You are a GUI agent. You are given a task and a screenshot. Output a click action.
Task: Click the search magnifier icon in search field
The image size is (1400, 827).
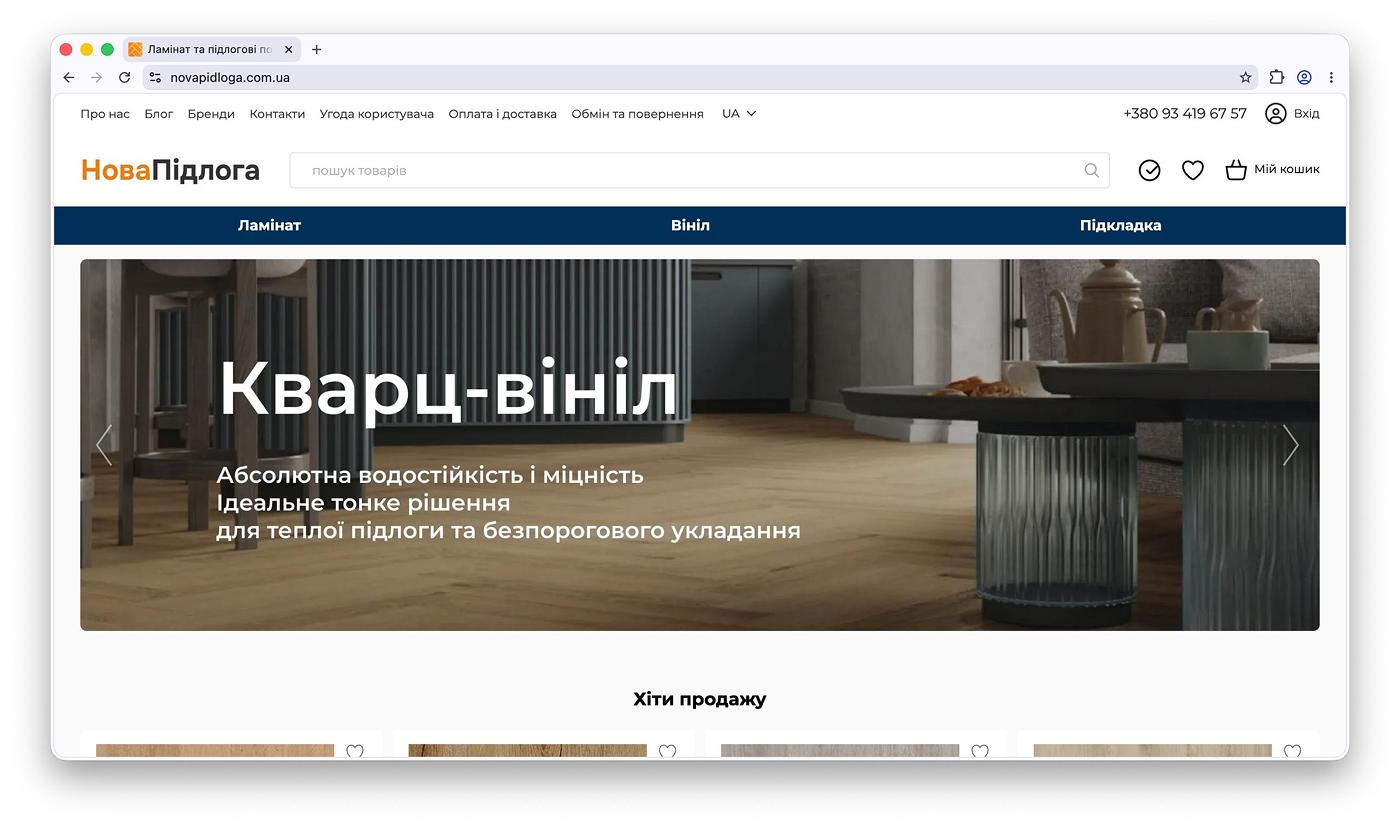1091,170
